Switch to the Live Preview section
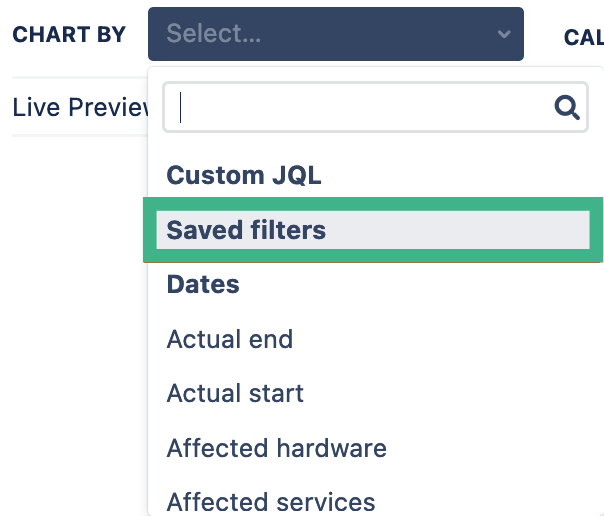Screen dimensions: 604x516 [x=80, y=107]
